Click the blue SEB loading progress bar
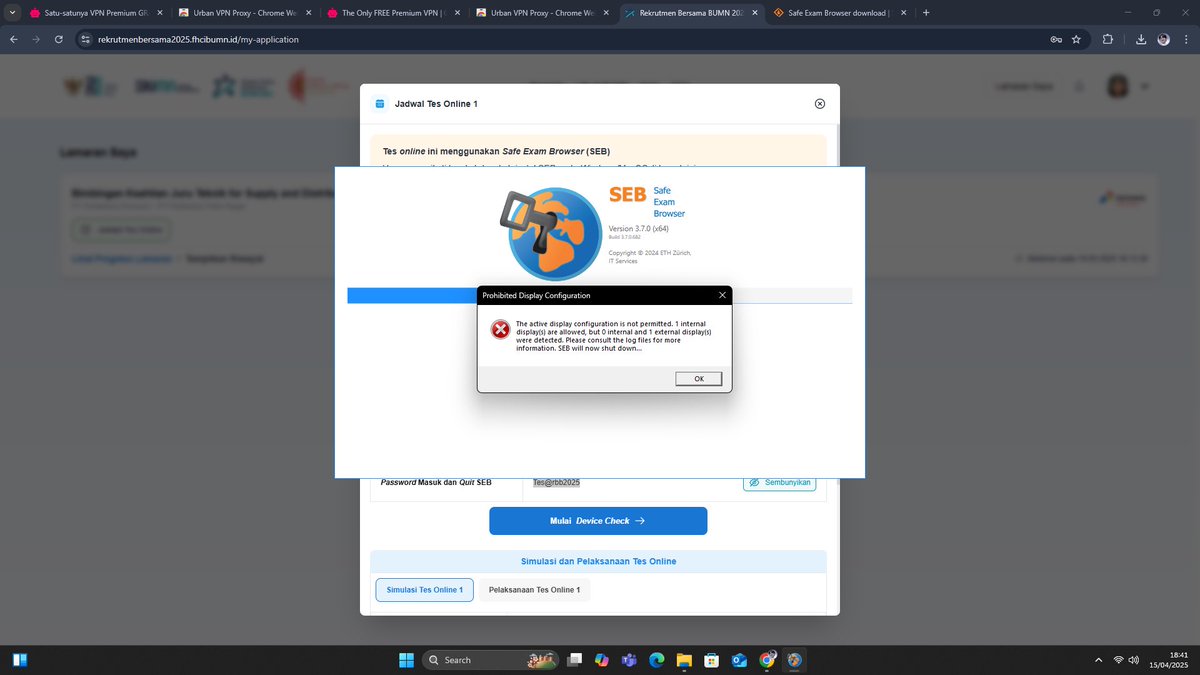This screenshot has width=1200, height=675. tap(413, 295)
